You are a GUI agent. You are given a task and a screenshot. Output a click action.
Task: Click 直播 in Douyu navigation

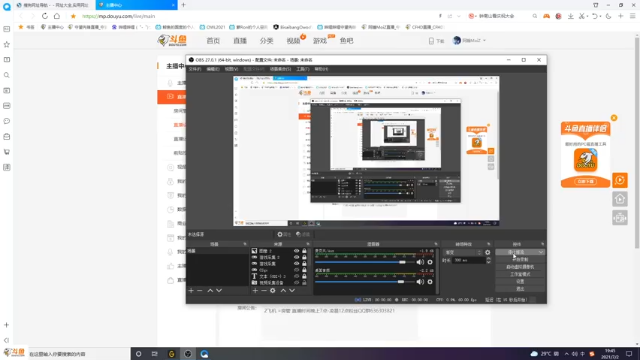tap(240, 41)
